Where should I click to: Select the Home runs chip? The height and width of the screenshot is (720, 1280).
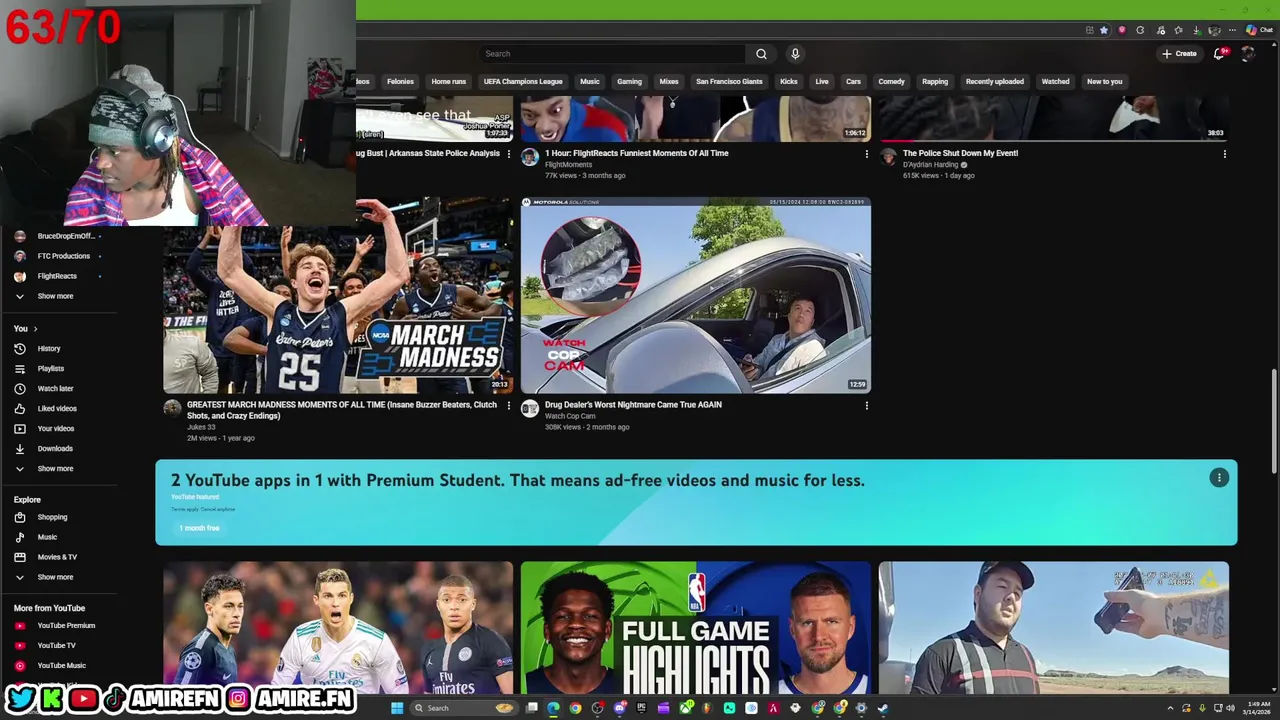click(448, 81)
